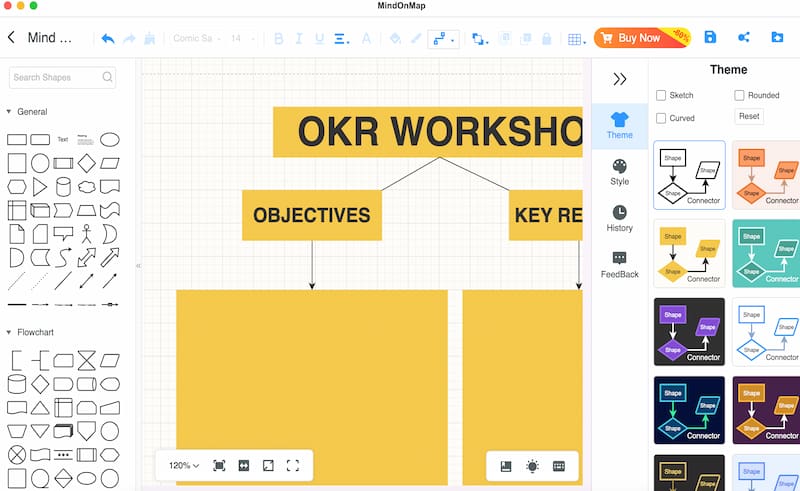This screenshot has height=491, width=800.
Task: Open the font family dropdown
Action: (197, 38)
